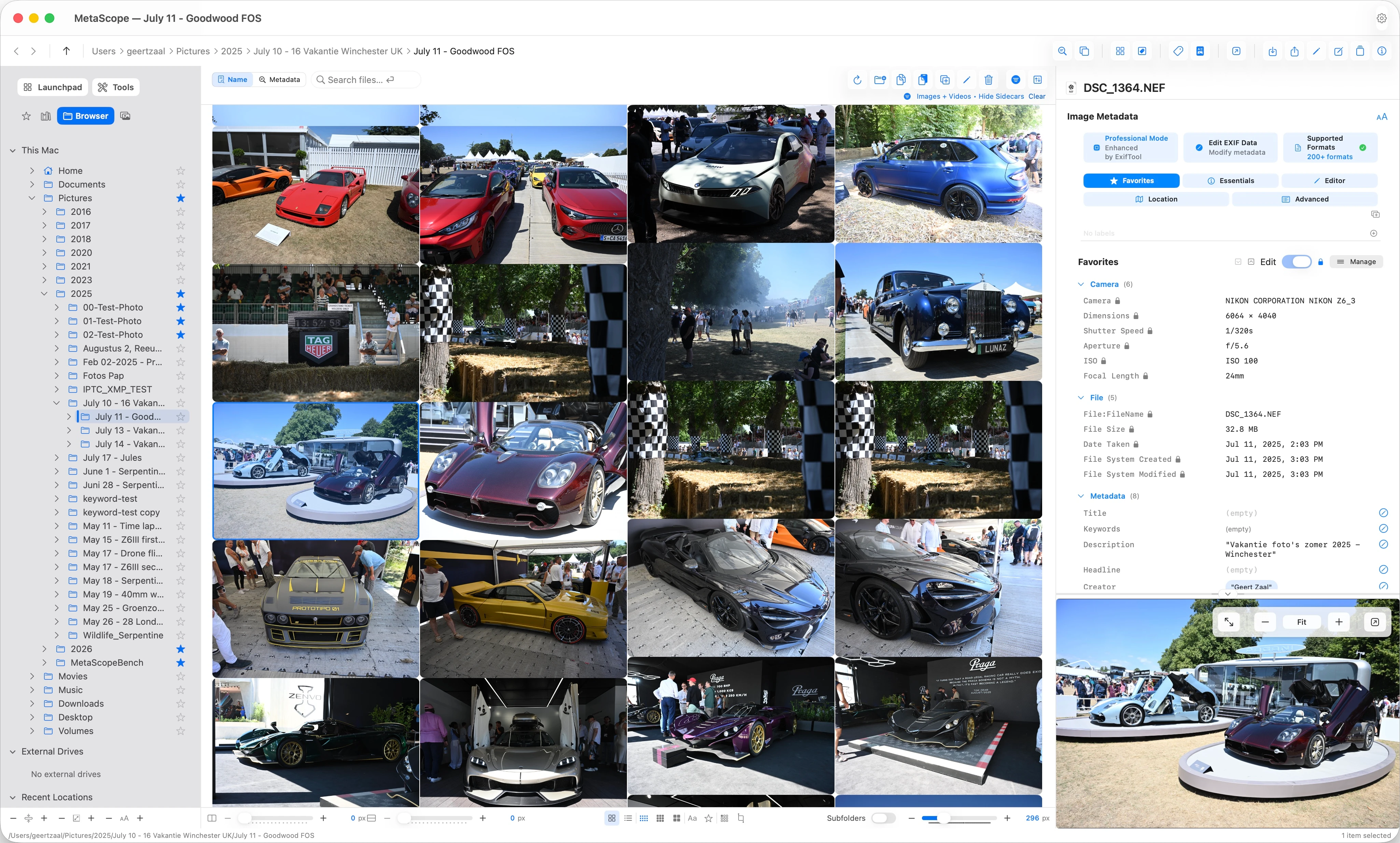Switch to the Advanced metadata tab
The width and height of the screenshot is (1400, 843).
point(1305,199)
